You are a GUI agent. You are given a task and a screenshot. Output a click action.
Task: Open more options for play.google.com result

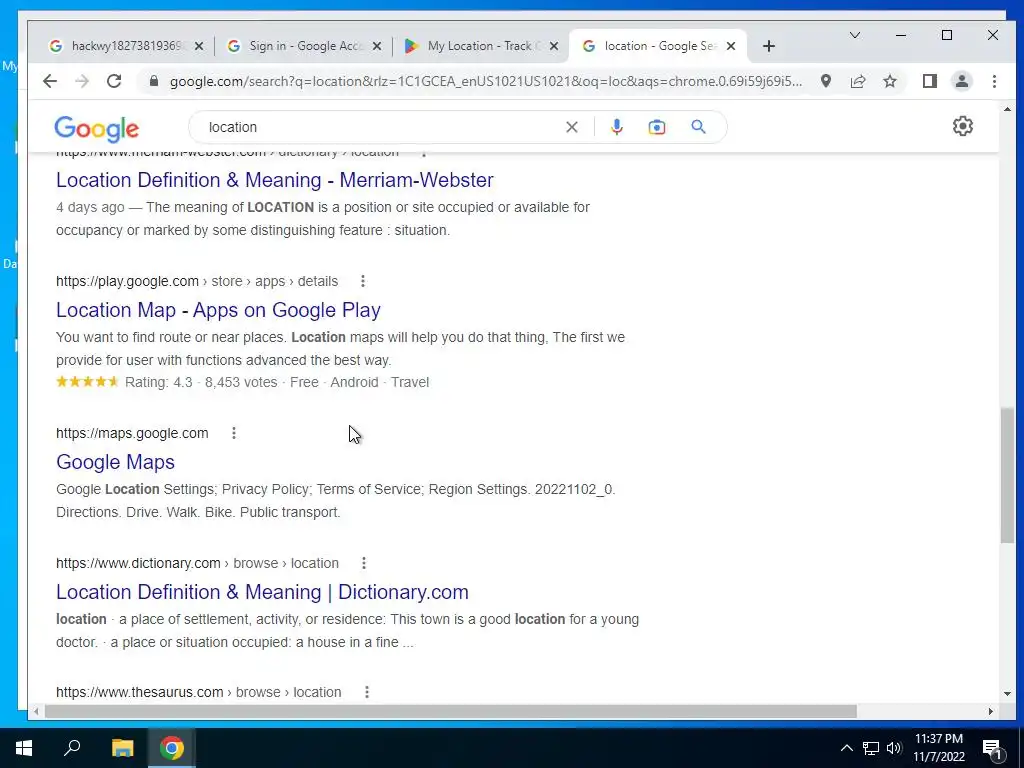(x=363, y=281)
